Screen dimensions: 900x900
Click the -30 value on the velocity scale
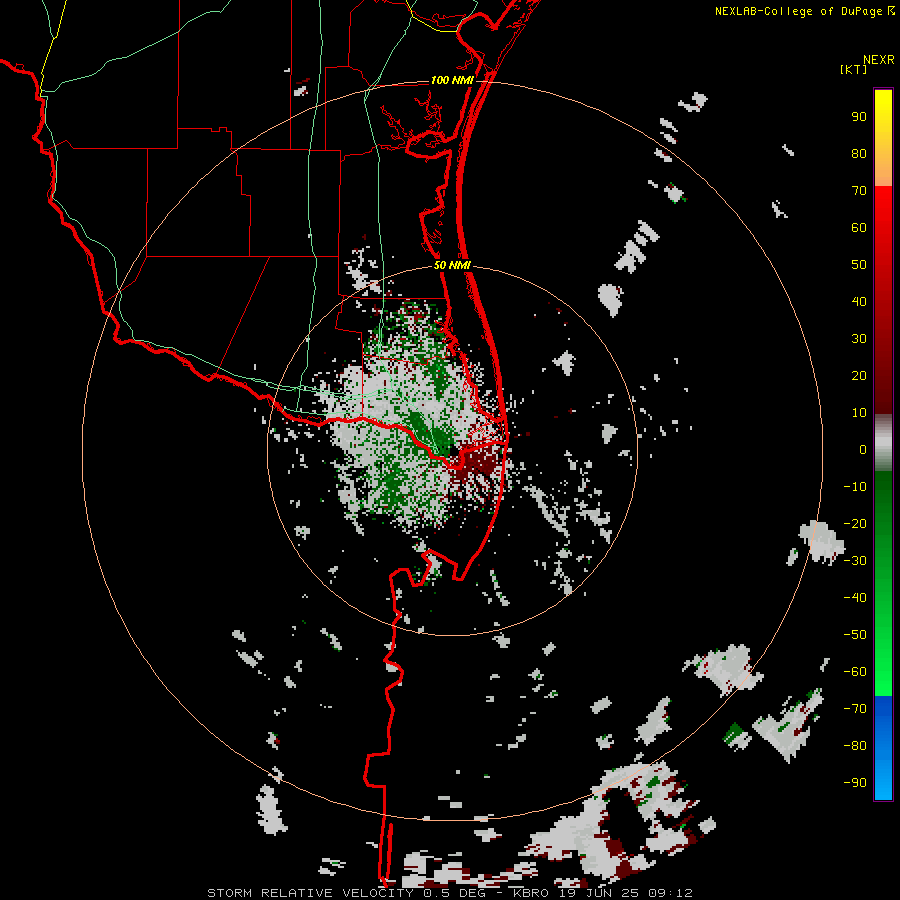(855, 561)
